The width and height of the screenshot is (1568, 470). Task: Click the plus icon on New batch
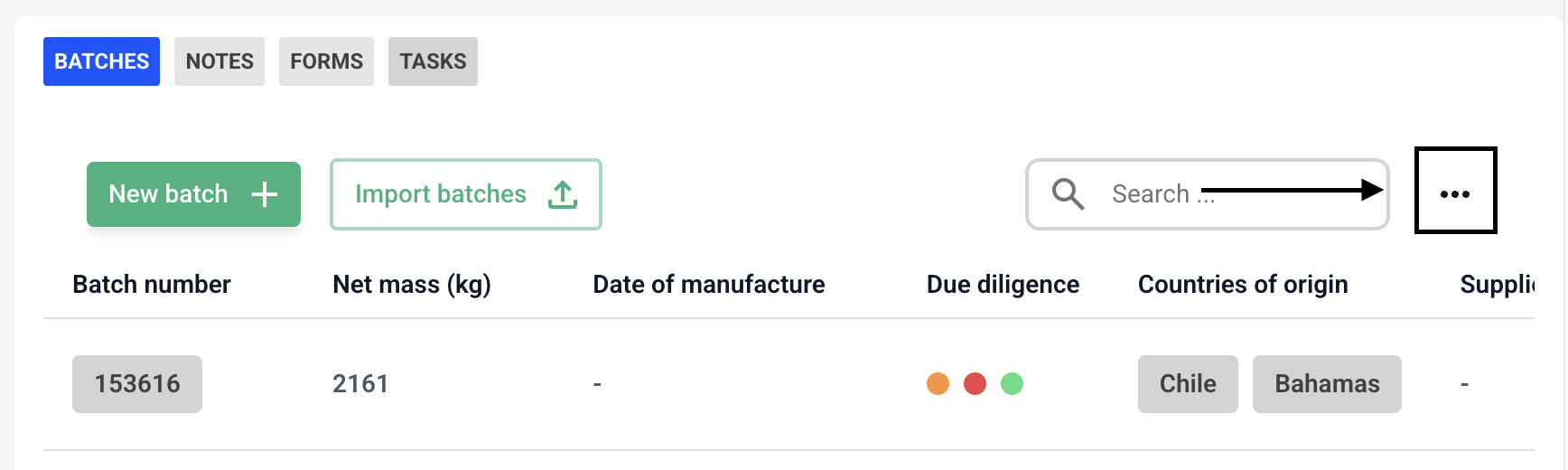(x=264, y=194)
